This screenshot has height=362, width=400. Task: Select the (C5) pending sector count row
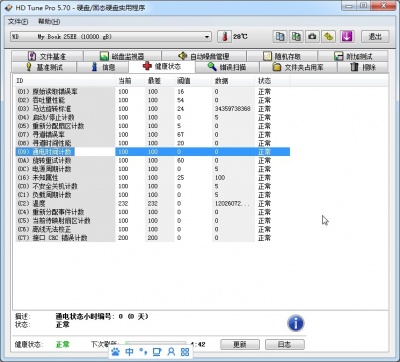(x=153, y=221)
